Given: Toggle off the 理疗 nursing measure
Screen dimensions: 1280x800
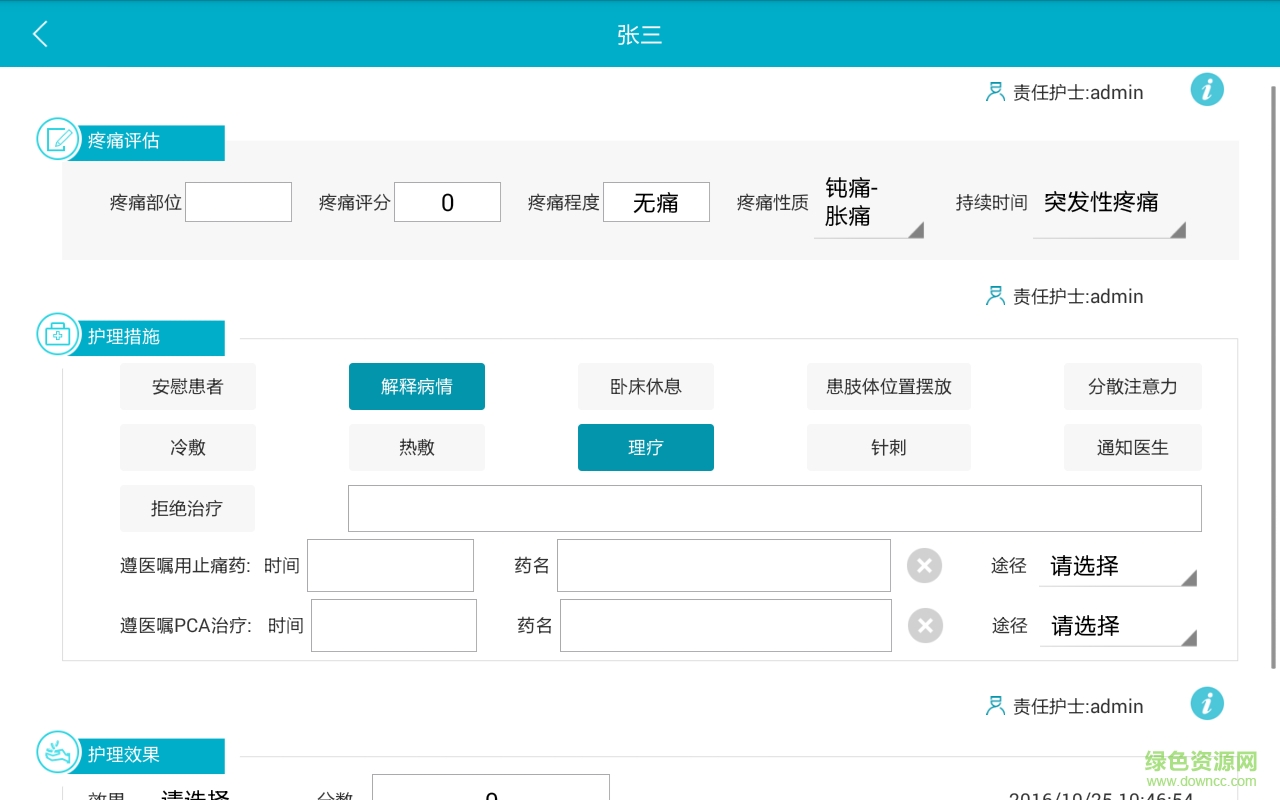Looking at the screenshot, I should (645, 448).
